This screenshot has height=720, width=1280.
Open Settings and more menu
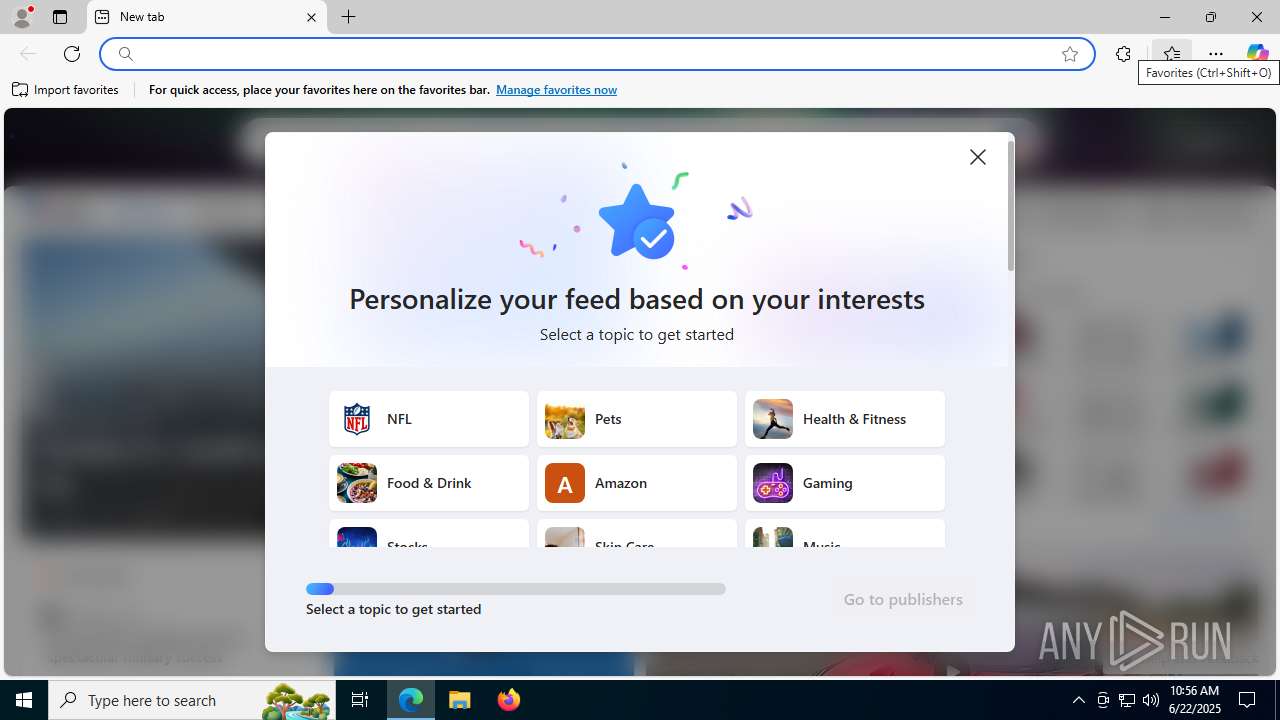(x=1216, y=54)
